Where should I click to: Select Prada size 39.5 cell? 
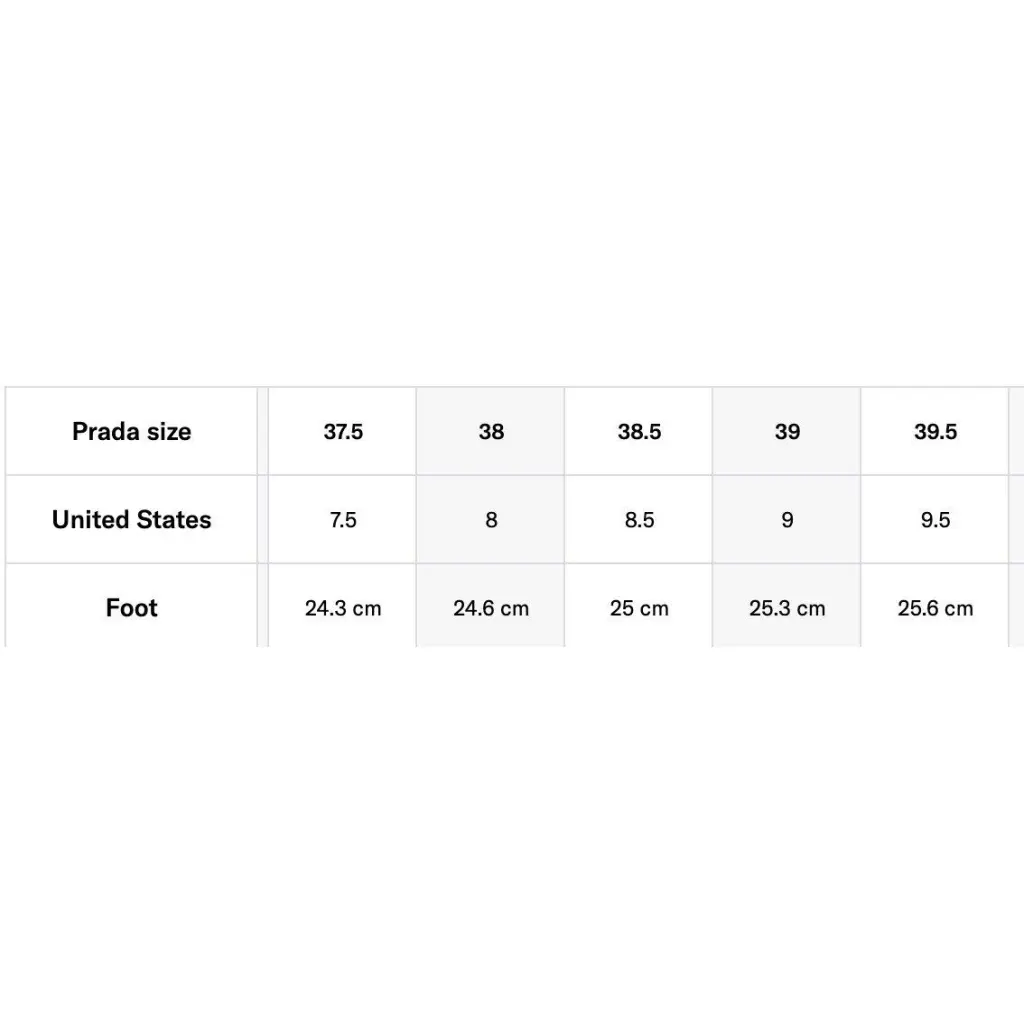tap(935, 432)
